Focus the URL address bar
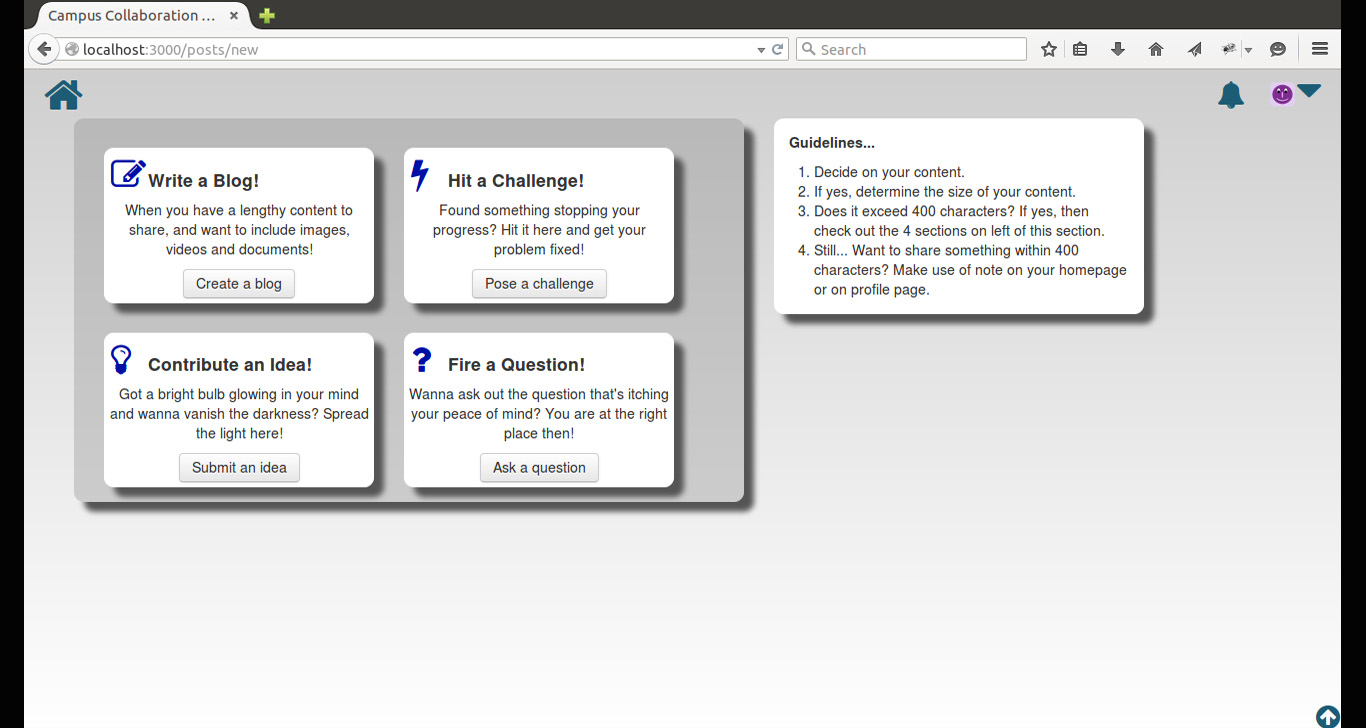1366x728 pixels. point(405,49)
